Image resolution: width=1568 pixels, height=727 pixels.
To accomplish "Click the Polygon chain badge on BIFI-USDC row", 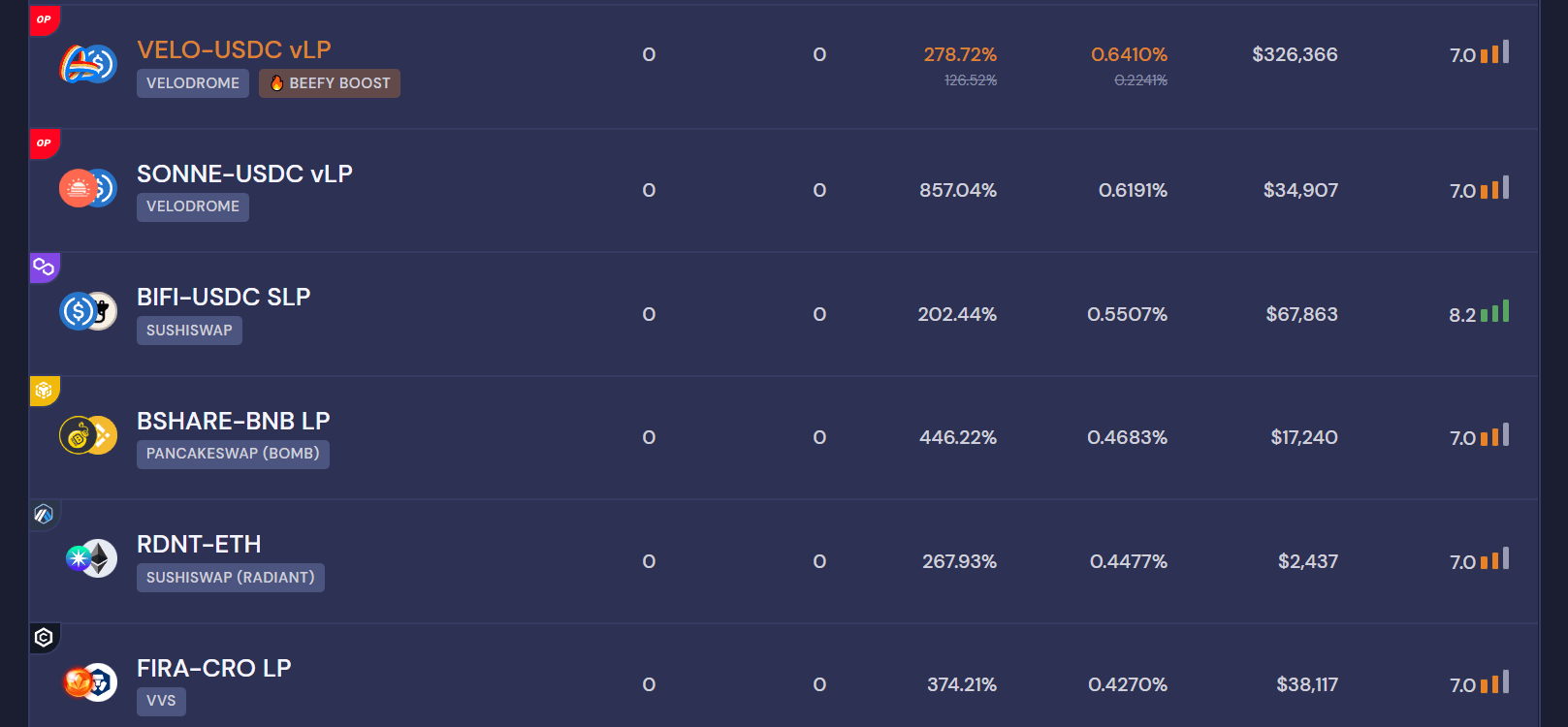I will click(x=45, y=268).
